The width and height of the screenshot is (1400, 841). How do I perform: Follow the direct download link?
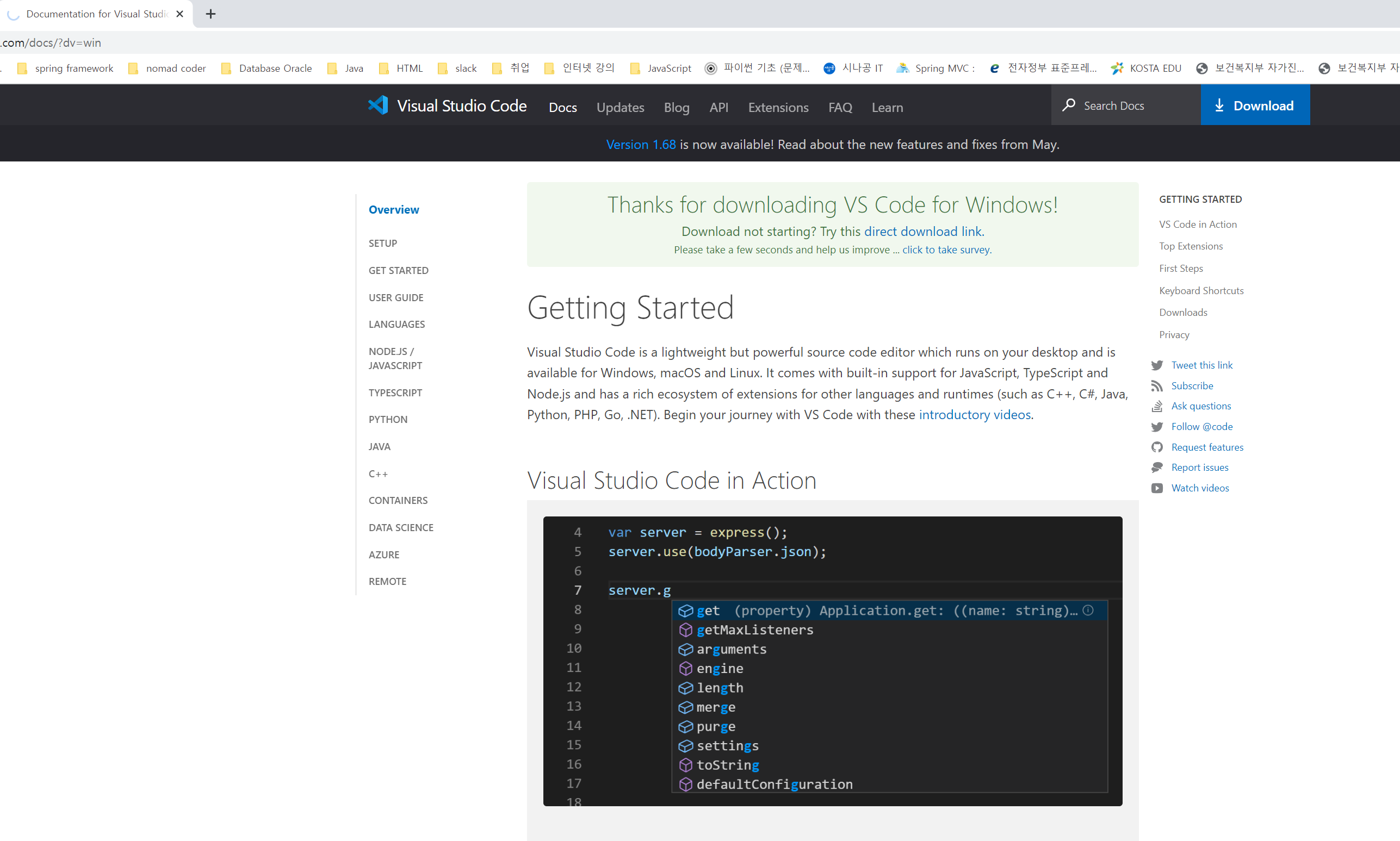coord(923,231)
